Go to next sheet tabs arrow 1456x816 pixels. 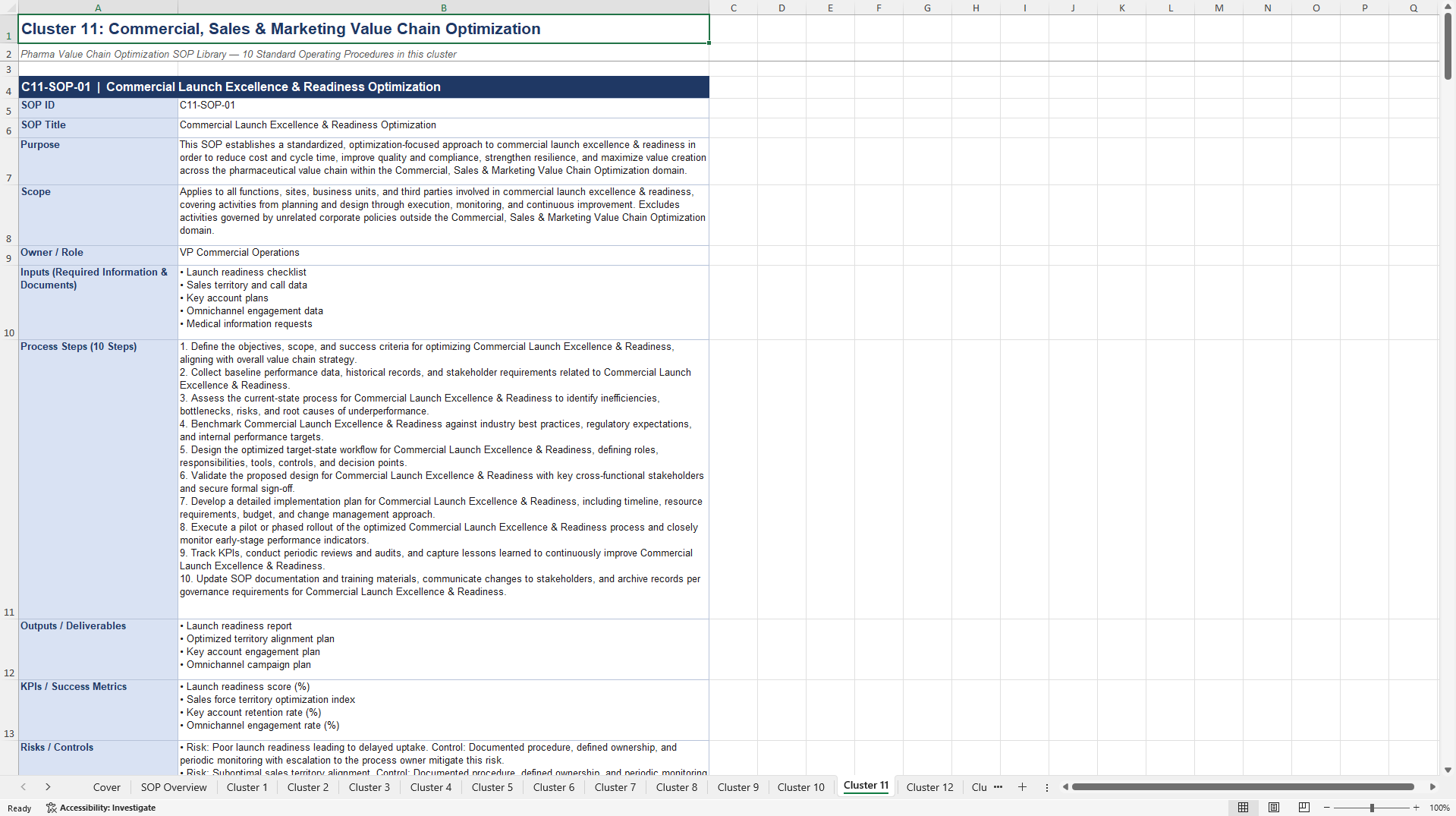[x=48, y=787]
